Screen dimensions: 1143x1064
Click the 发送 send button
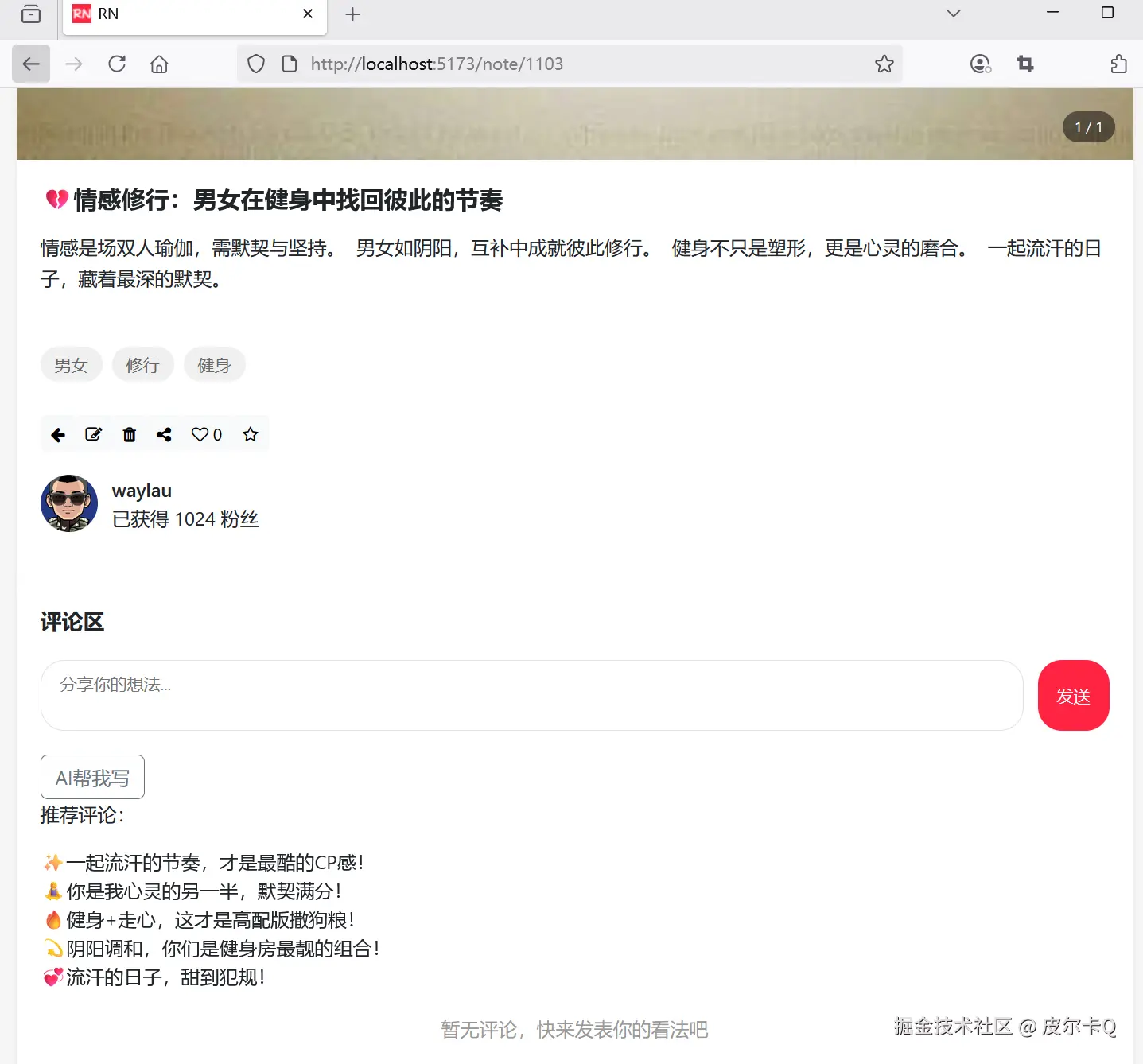[1073, 695]
